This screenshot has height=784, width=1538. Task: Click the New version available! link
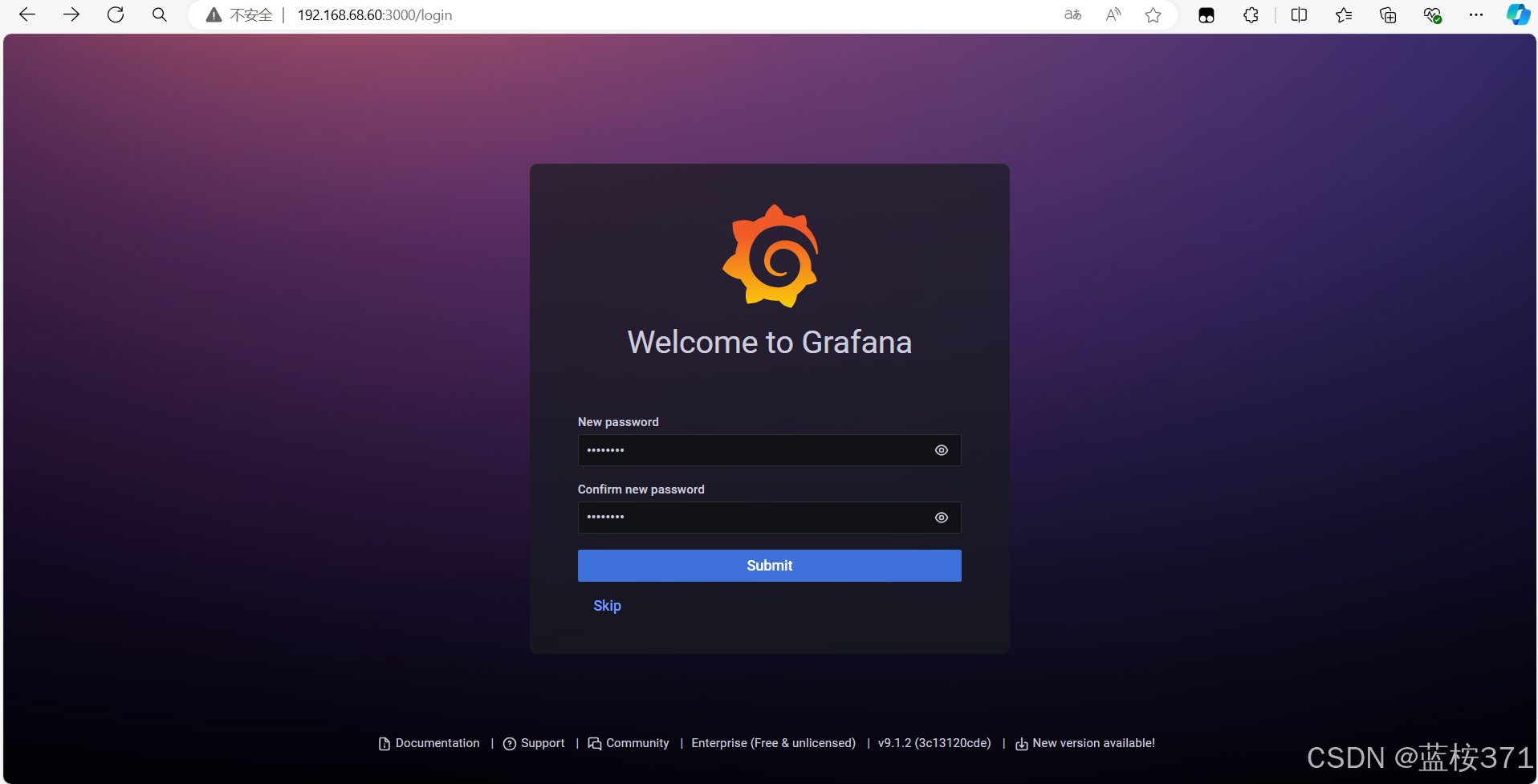[1085, 743]
